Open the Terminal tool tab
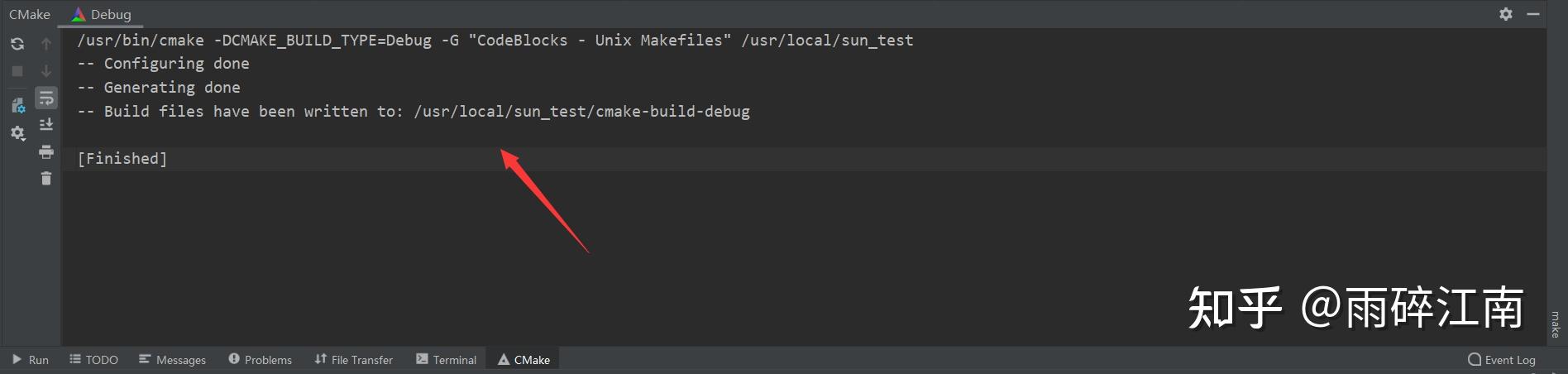 446,360
